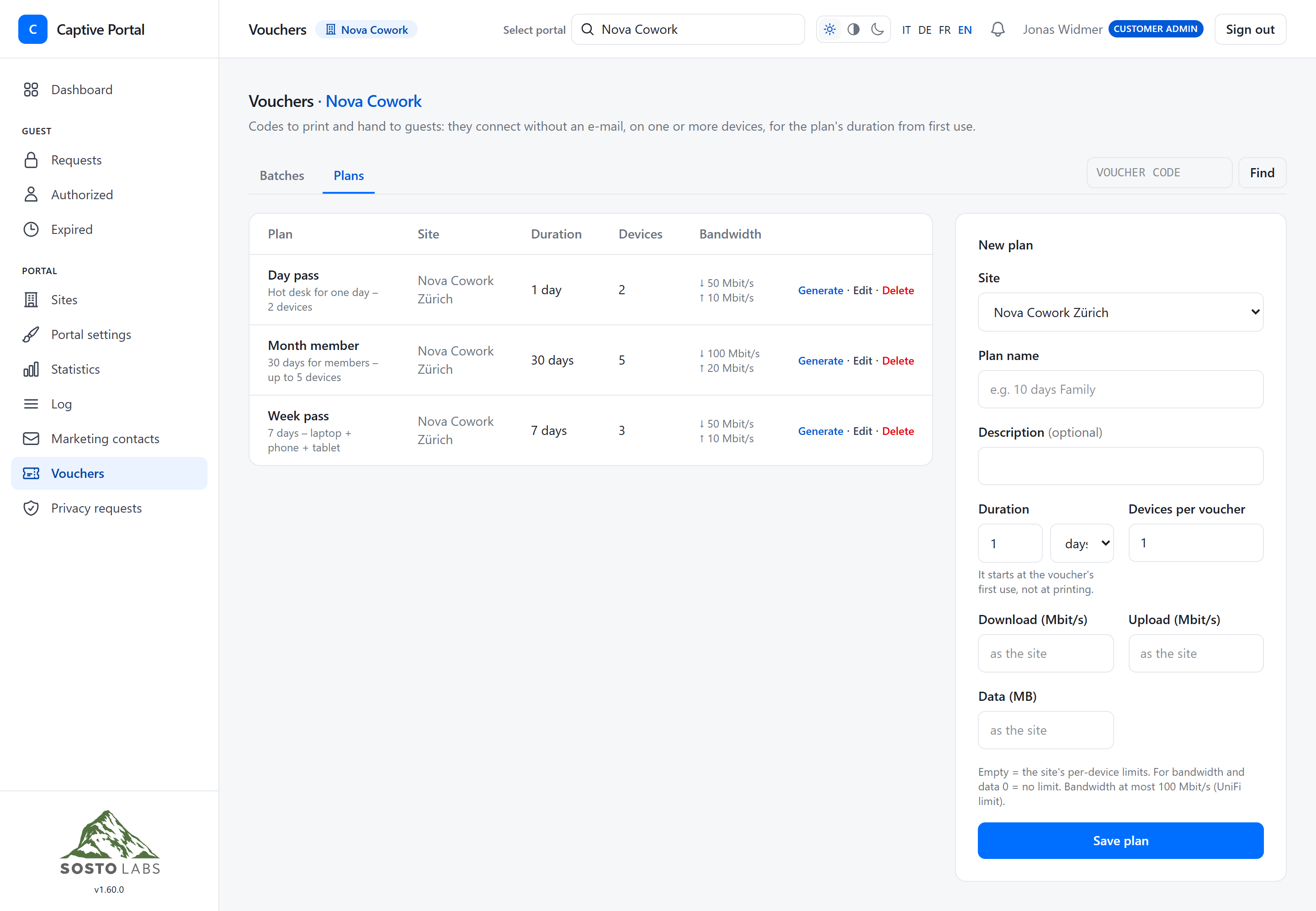Open the duration unit days dropdown

pyautogui.click(x=1082, y=543)
